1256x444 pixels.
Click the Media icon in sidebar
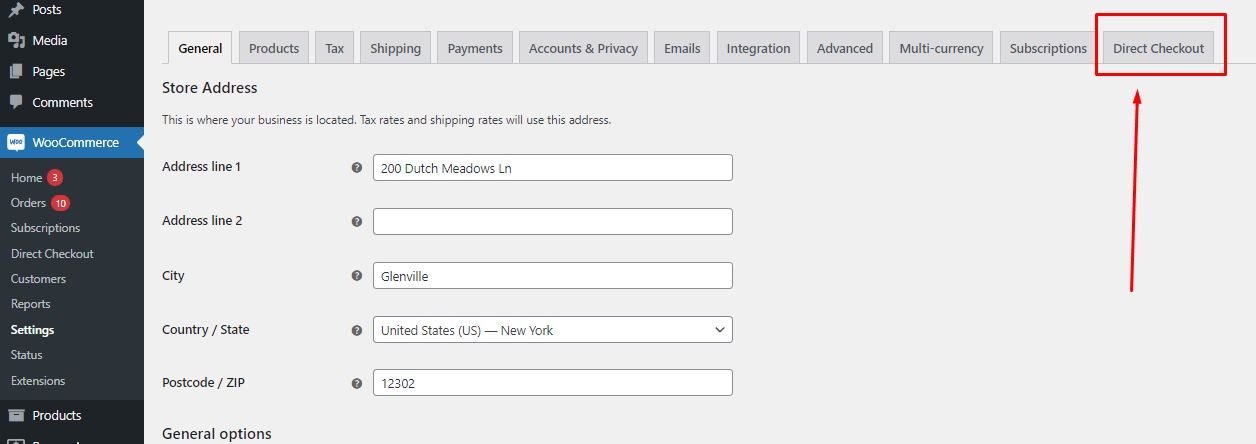click(16, 41)
